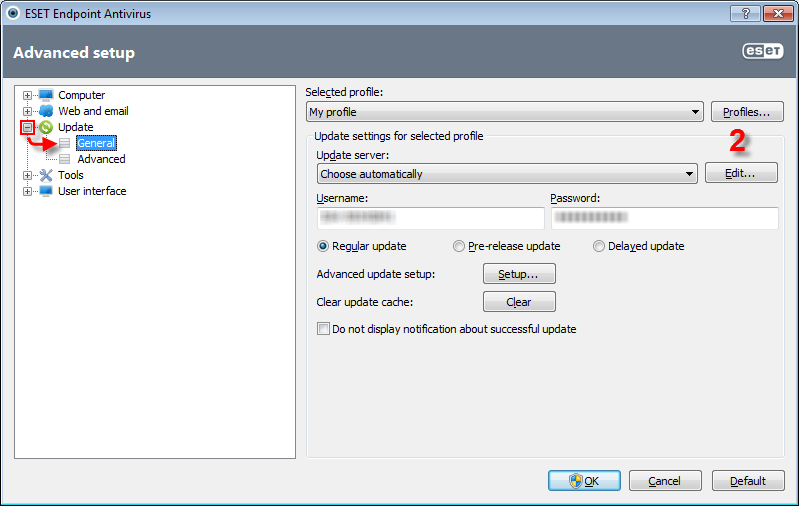Click inside the Password field

click(x=664, y=218)
